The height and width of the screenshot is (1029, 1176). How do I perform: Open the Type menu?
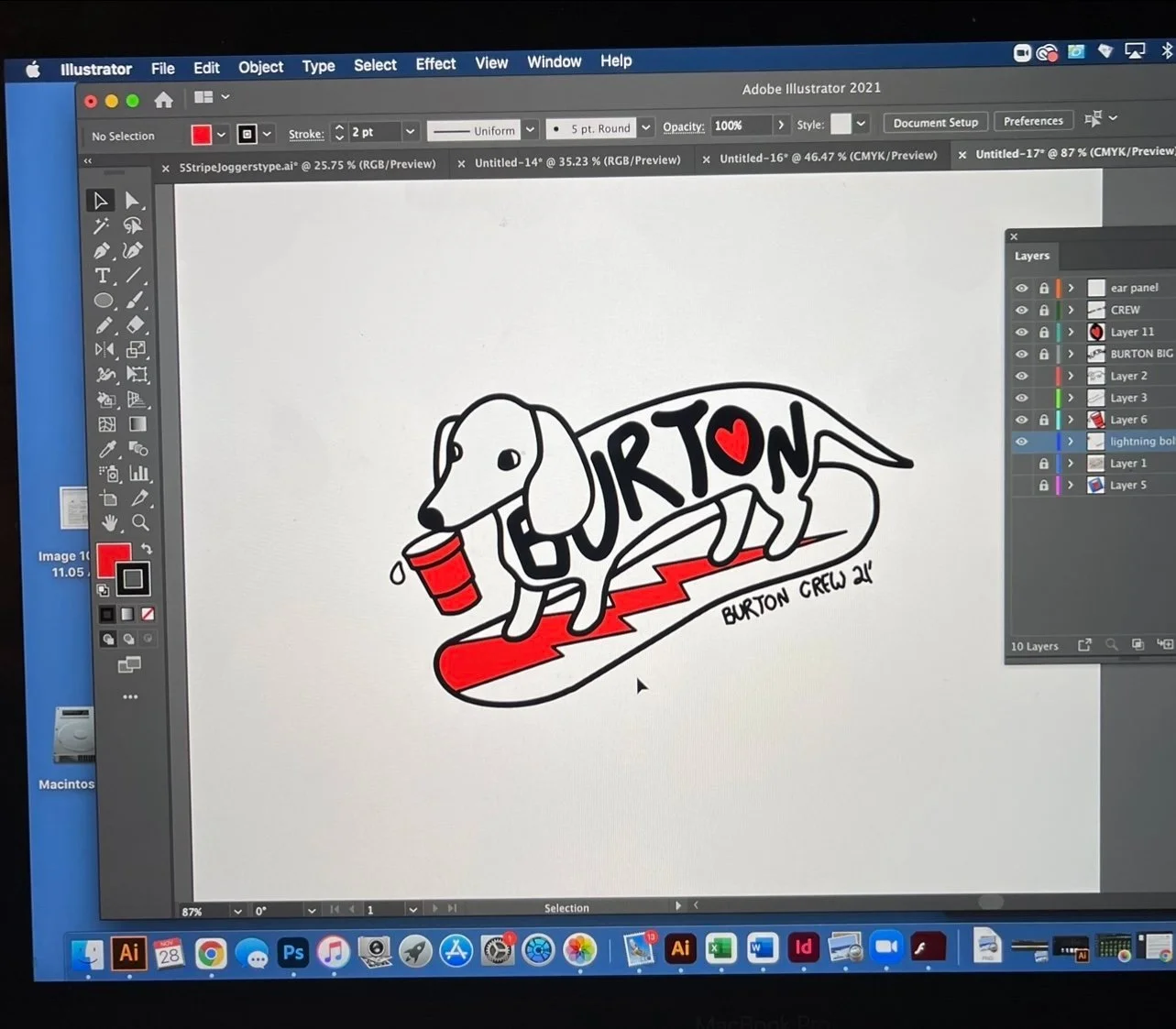tap(318, 66)
